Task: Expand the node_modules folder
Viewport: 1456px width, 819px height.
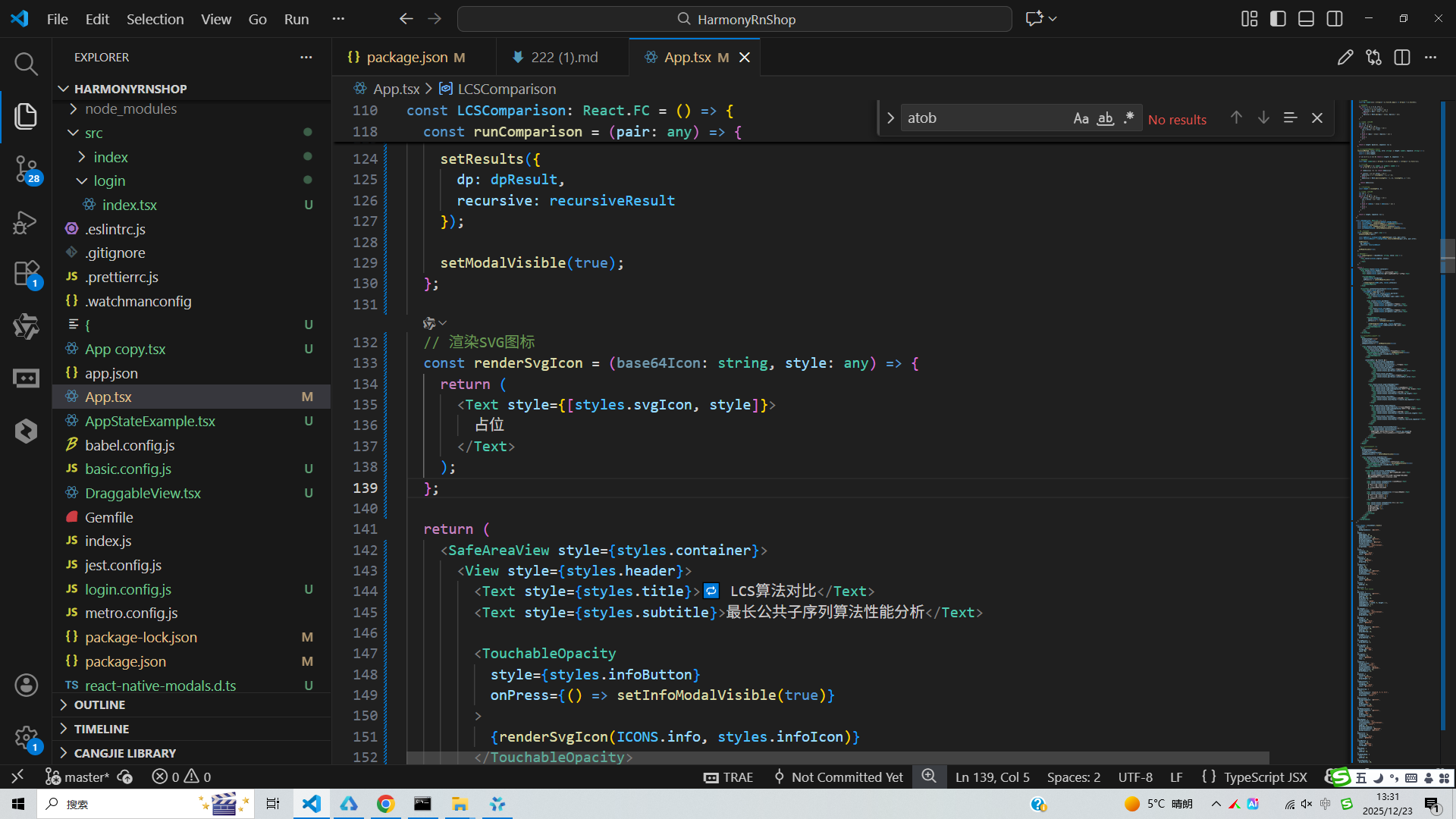Action: coord(130,108)
